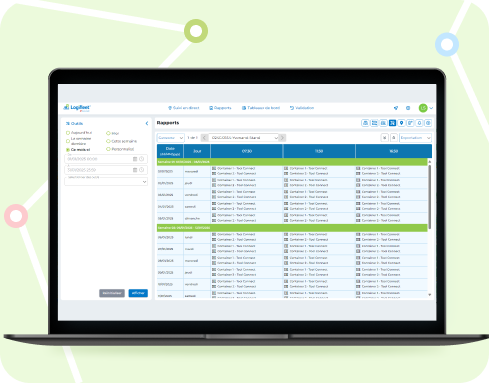Click the 11:50 column header
489x383 pixels.
click(x=319, y=151)
